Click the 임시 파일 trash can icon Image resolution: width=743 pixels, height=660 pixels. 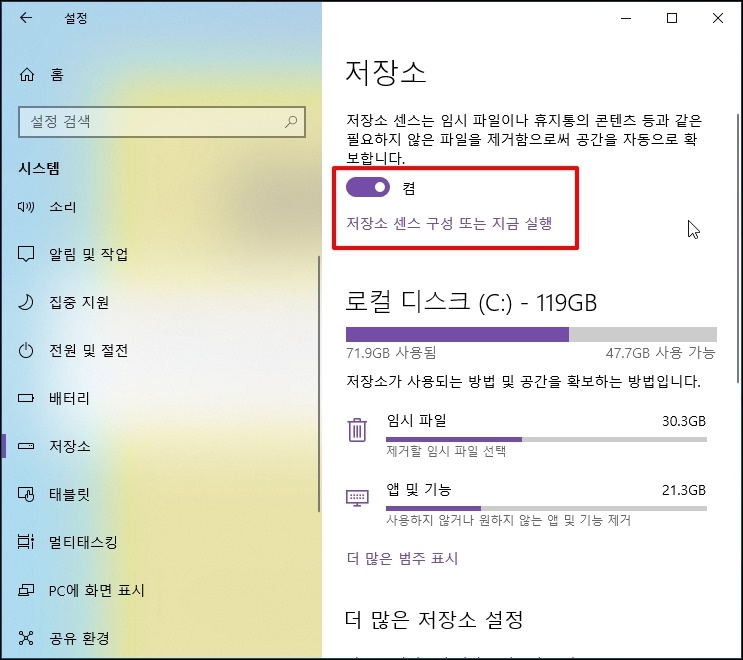pyautogui.click(x=357, y=430)
